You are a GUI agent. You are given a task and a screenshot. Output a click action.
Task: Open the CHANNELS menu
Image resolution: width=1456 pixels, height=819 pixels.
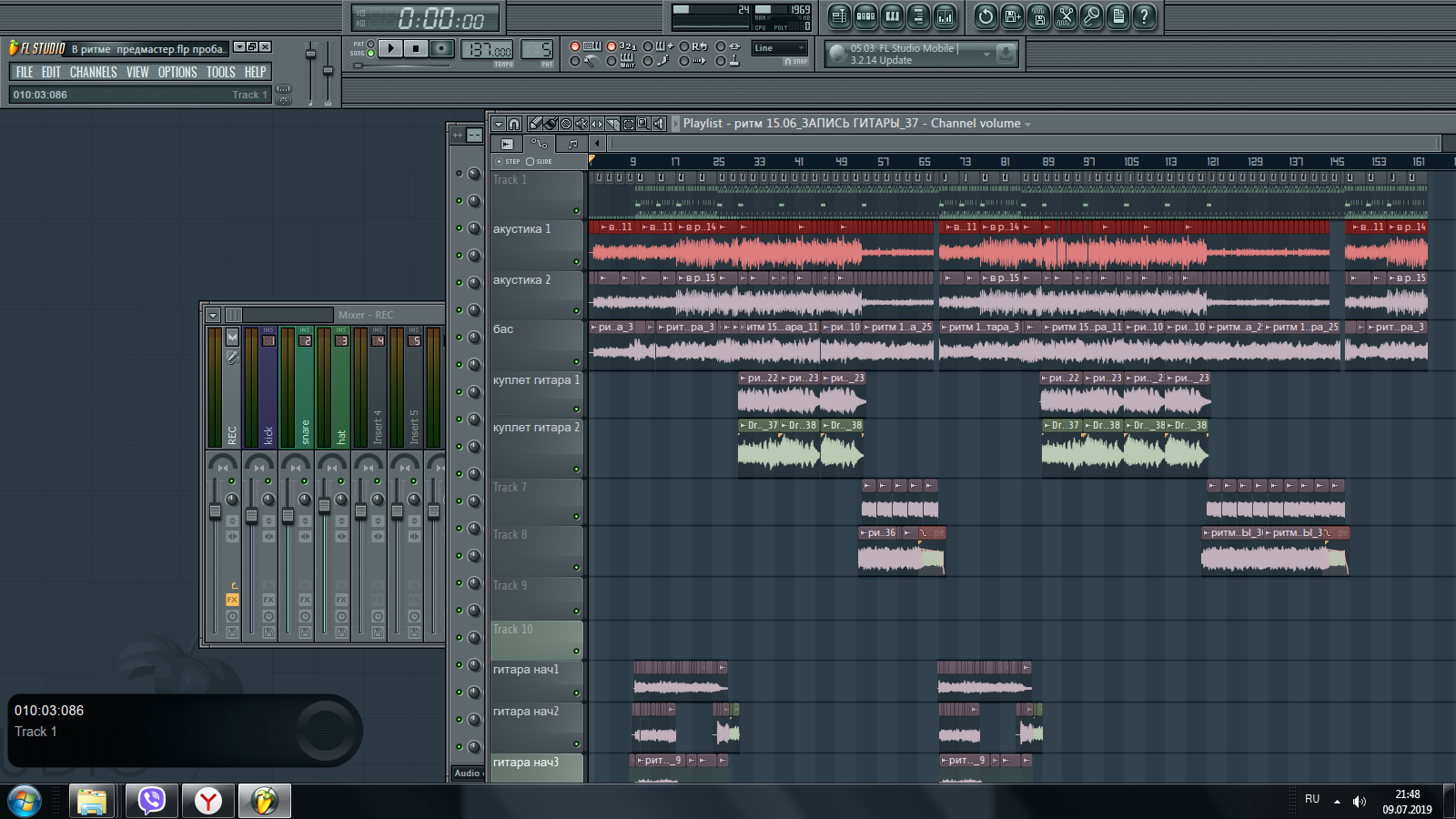coord(93,72)
